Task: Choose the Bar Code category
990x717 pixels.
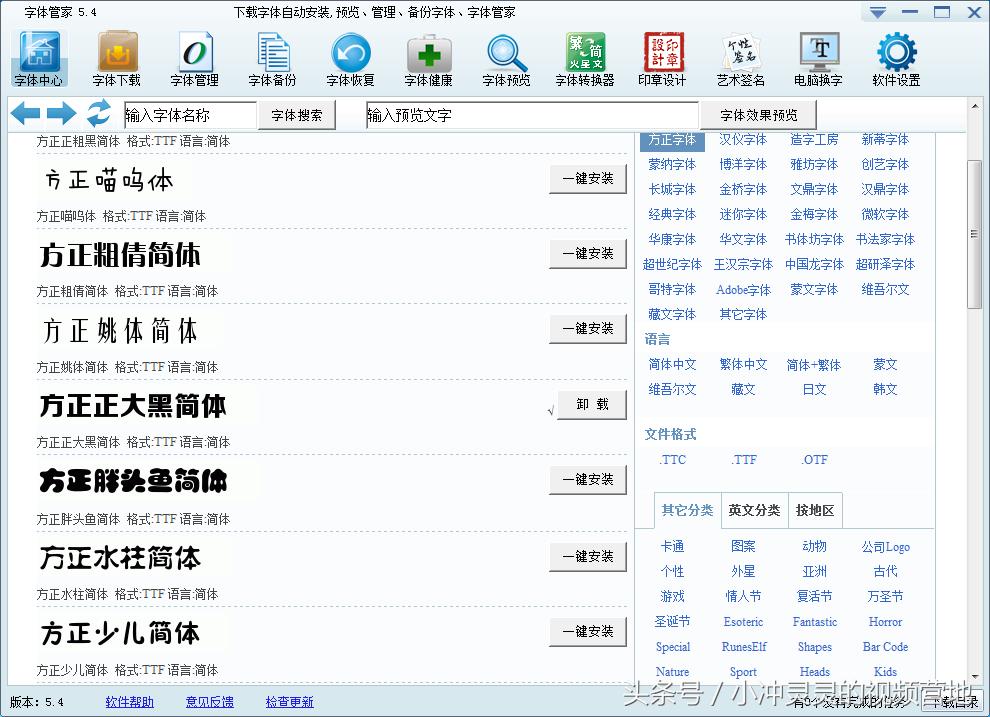Action: click(885, 647)
